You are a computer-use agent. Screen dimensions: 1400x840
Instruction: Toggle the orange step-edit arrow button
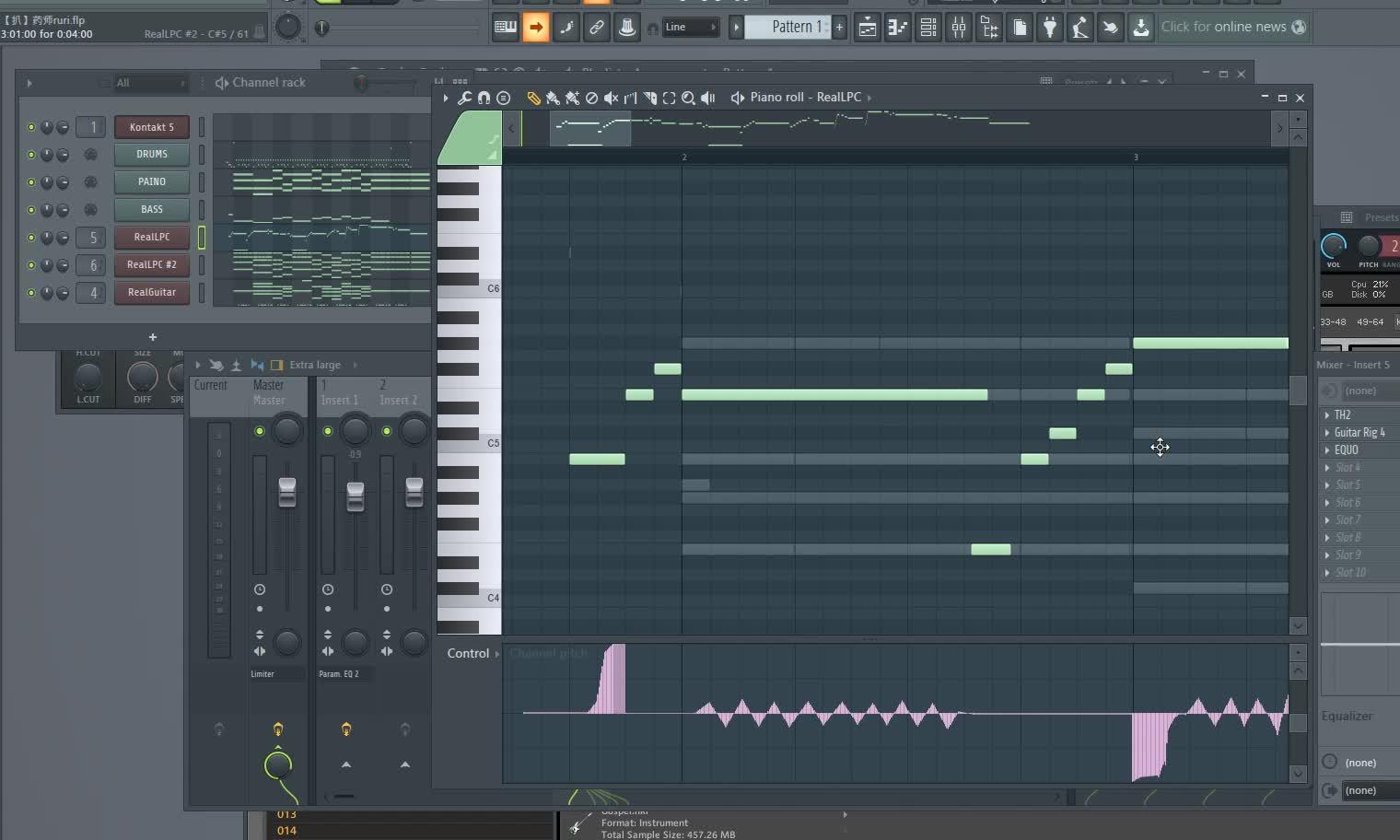click(x=535, y=27)
